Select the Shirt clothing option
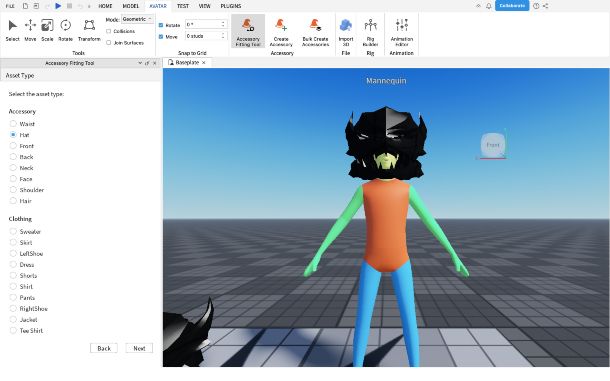 [x=13, y=286]
